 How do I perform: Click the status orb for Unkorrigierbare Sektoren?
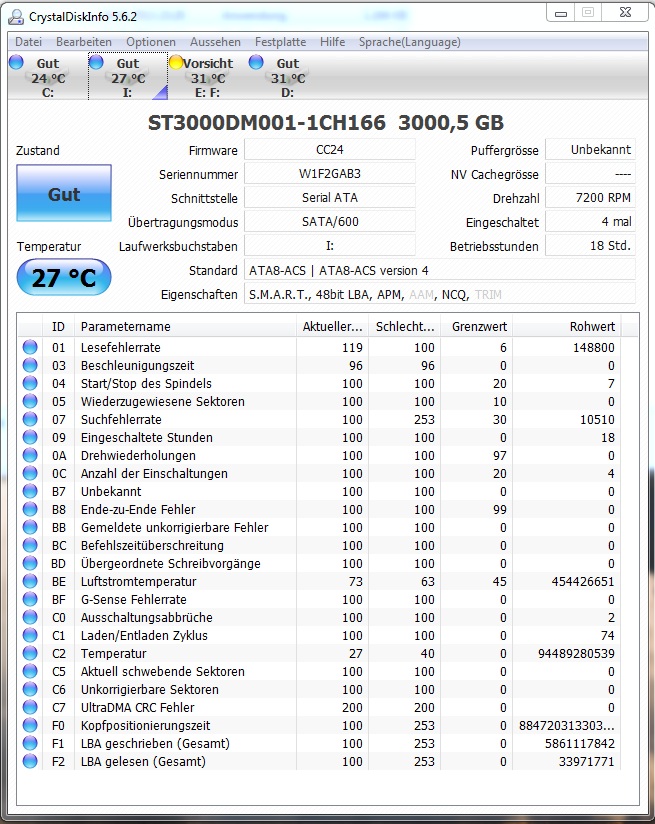tap(30, 689)
